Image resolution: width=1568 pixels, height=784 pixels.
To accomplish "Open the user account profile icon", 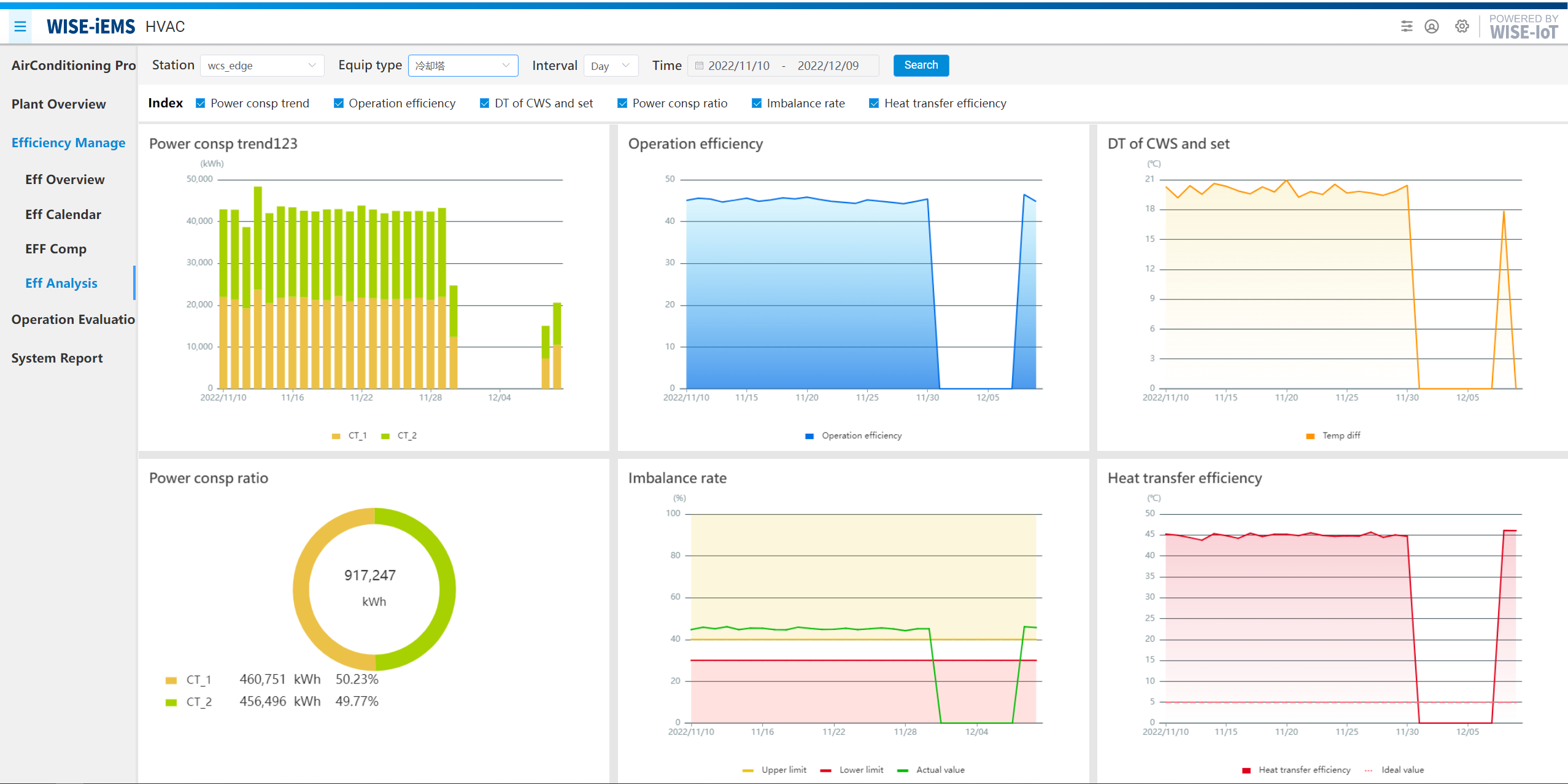I will [1432, 26].
